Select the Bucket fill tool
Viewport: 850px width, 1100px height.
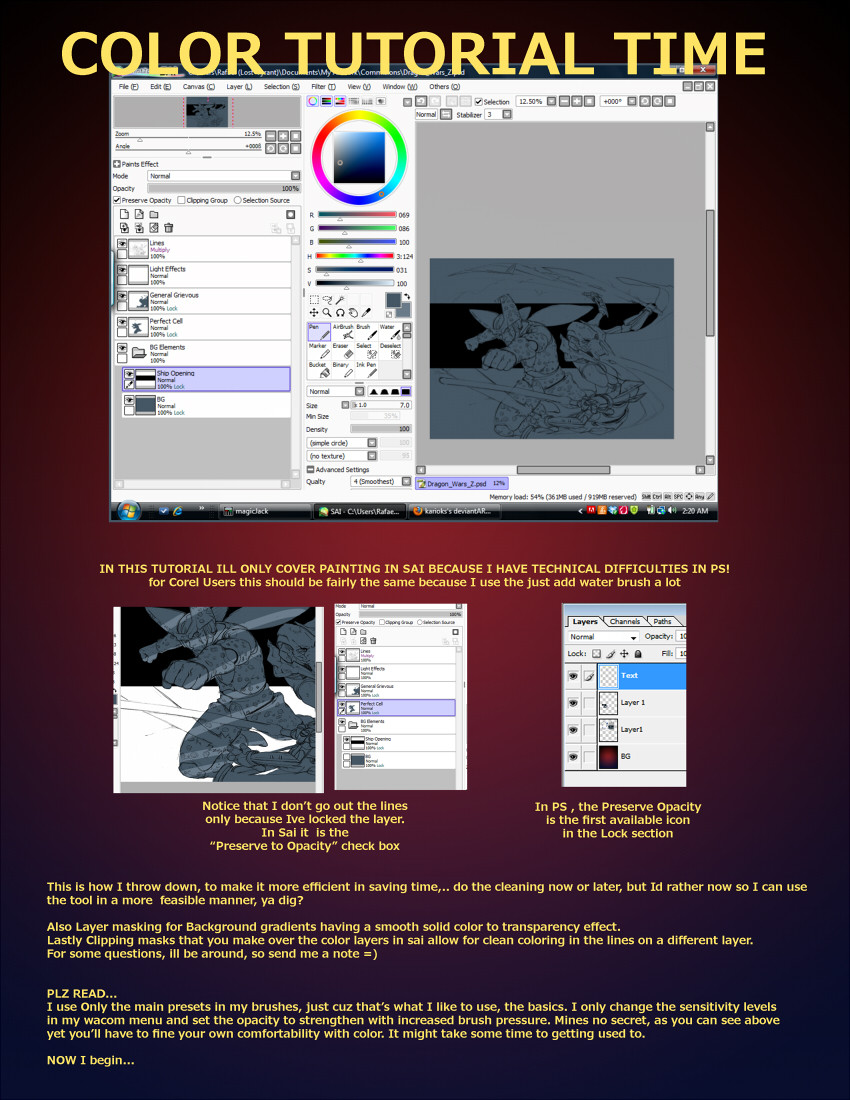tap(319, 370)
